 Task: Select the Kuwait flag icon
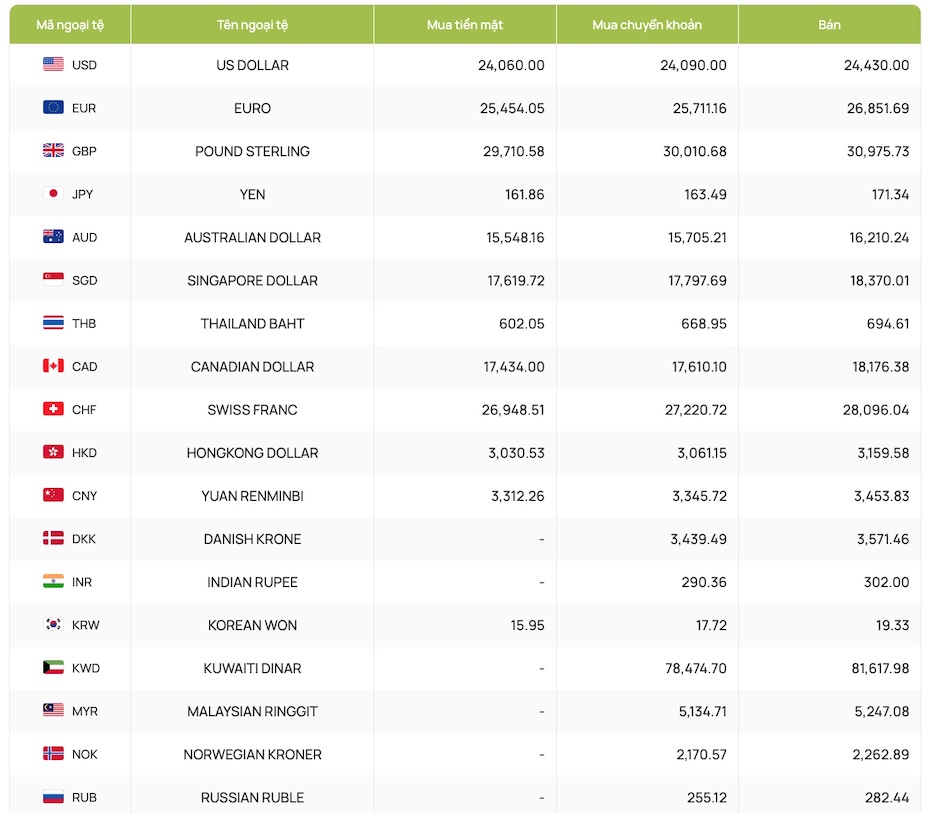53,668
